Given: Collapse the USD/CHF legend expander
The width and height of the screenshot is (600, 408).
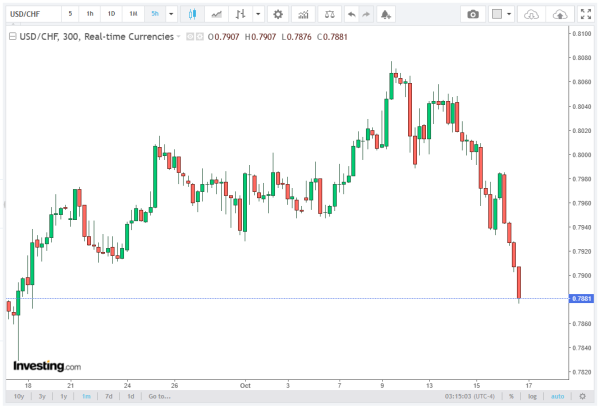Looking at the screenshot, I should point(11,35).
